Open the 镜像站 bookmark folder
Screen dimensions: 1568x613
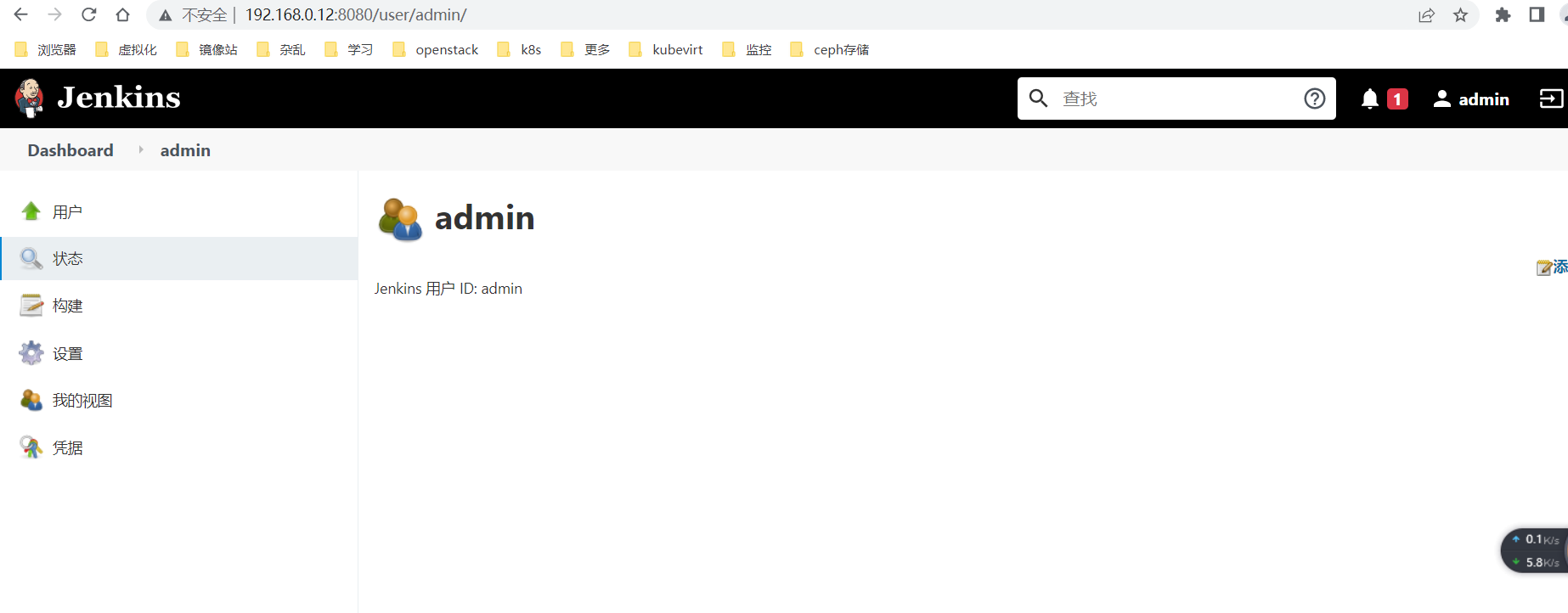207,49
